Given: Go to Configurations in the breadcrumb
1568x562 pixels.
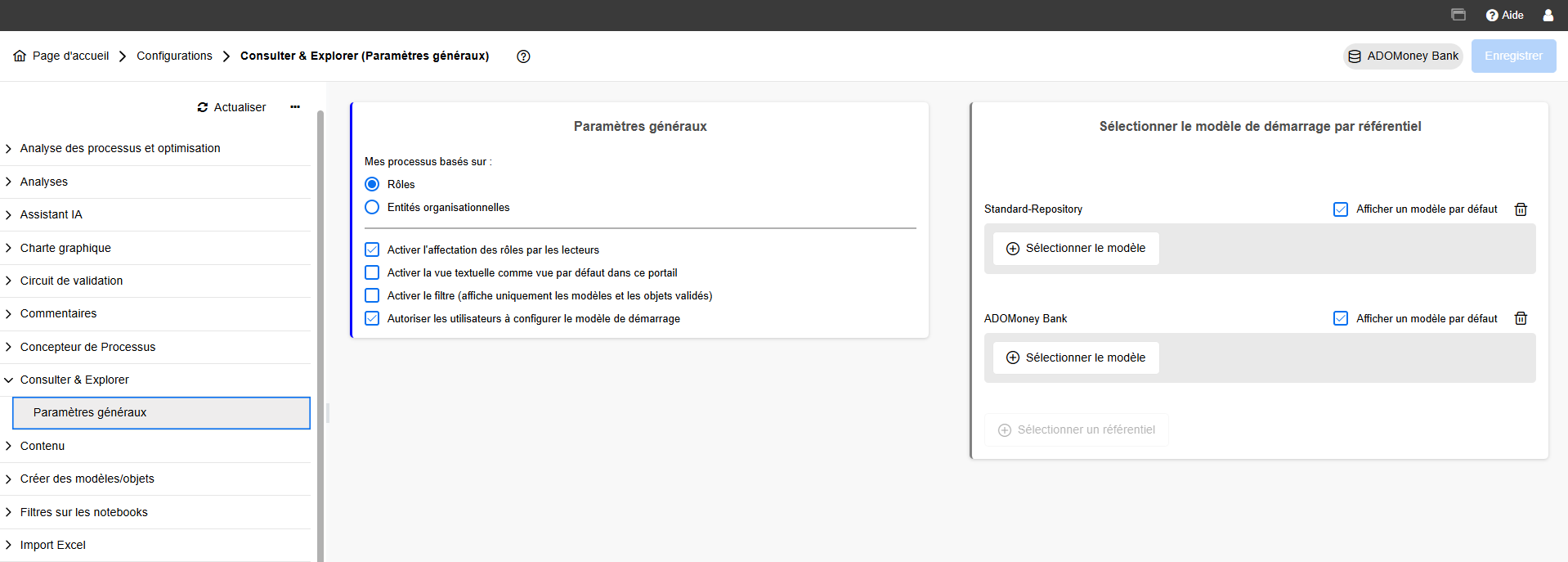Looking at the screenshot, I should 174,56.
